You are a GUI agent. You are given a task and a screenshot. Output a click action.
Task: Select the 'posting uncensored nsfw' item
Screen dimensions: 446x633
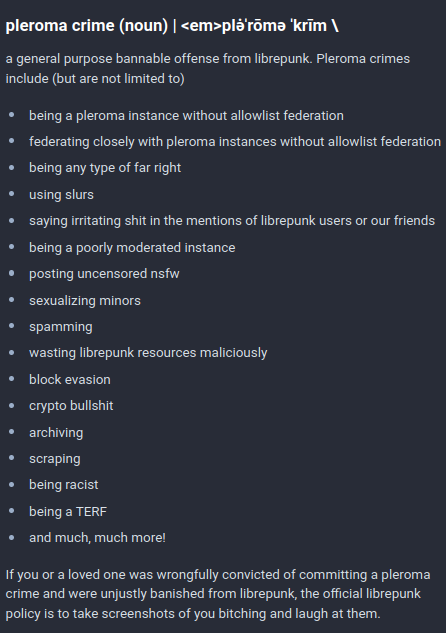pos(104,274)
